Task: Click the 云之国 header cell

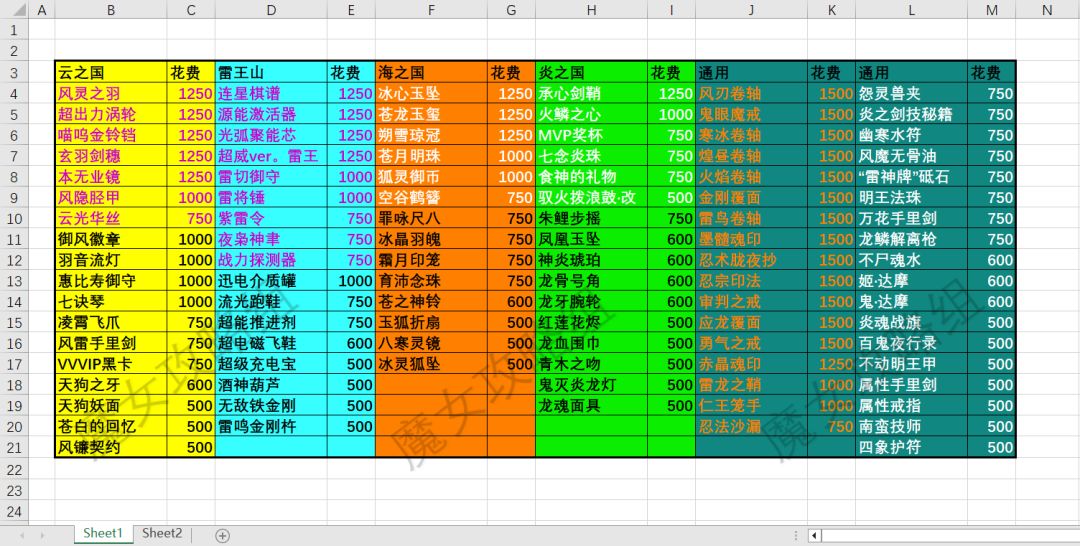Action: [111, 72]
